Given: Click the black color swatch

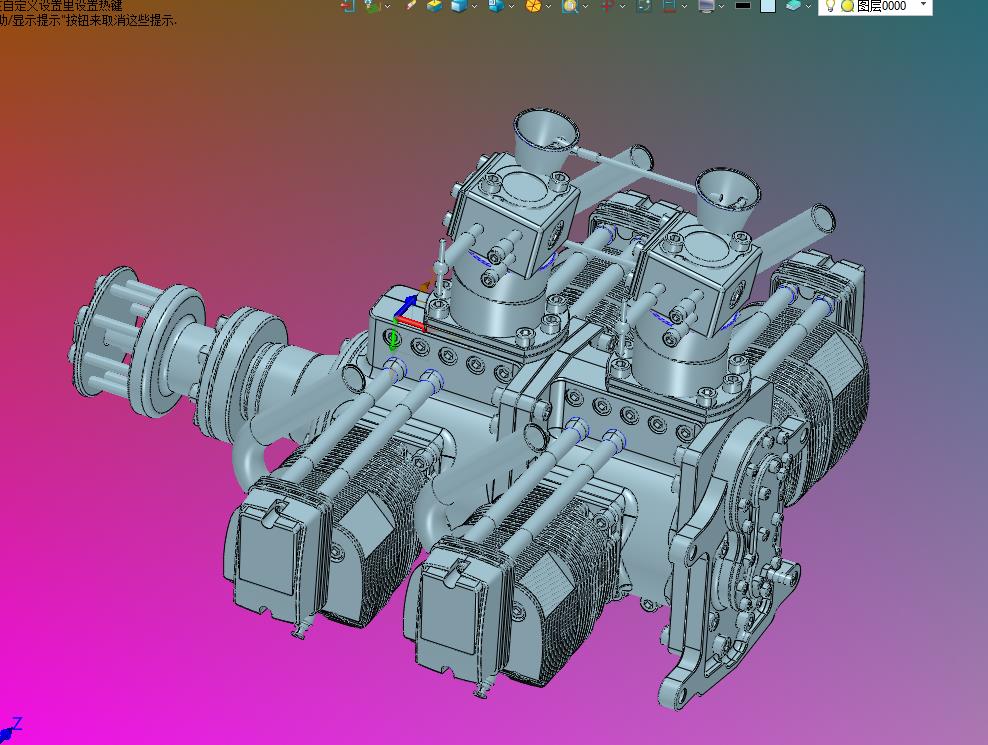Looking at the screenshot, I should point(742,5).
